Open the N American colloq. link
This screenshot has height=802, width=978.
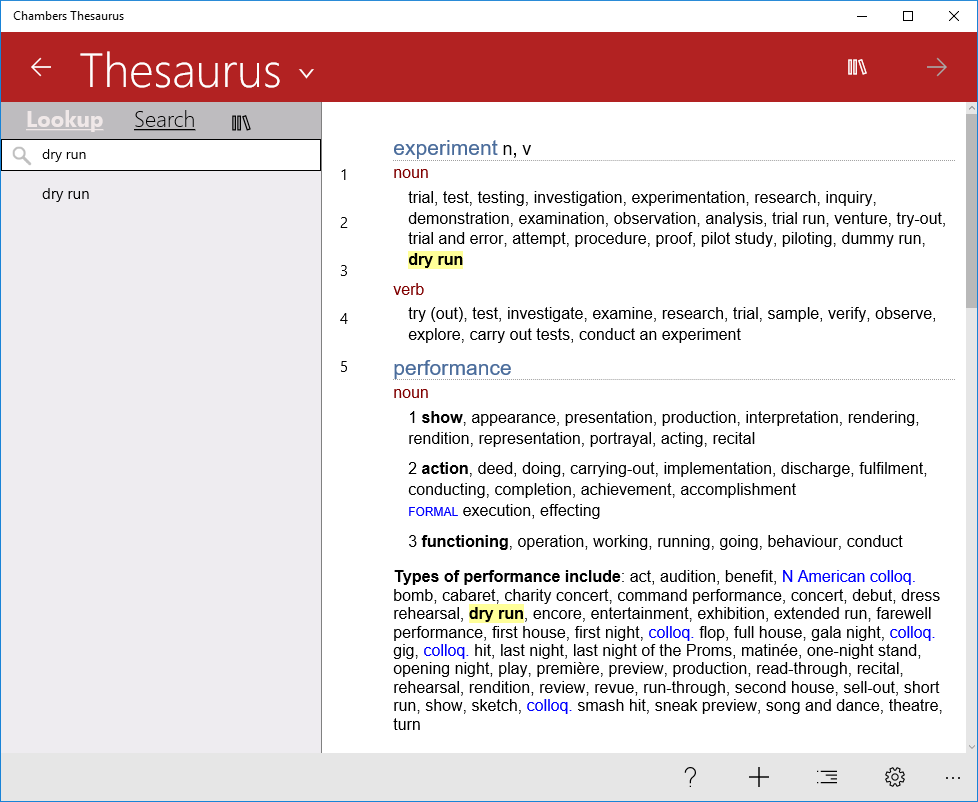click(x=848, y=576)
